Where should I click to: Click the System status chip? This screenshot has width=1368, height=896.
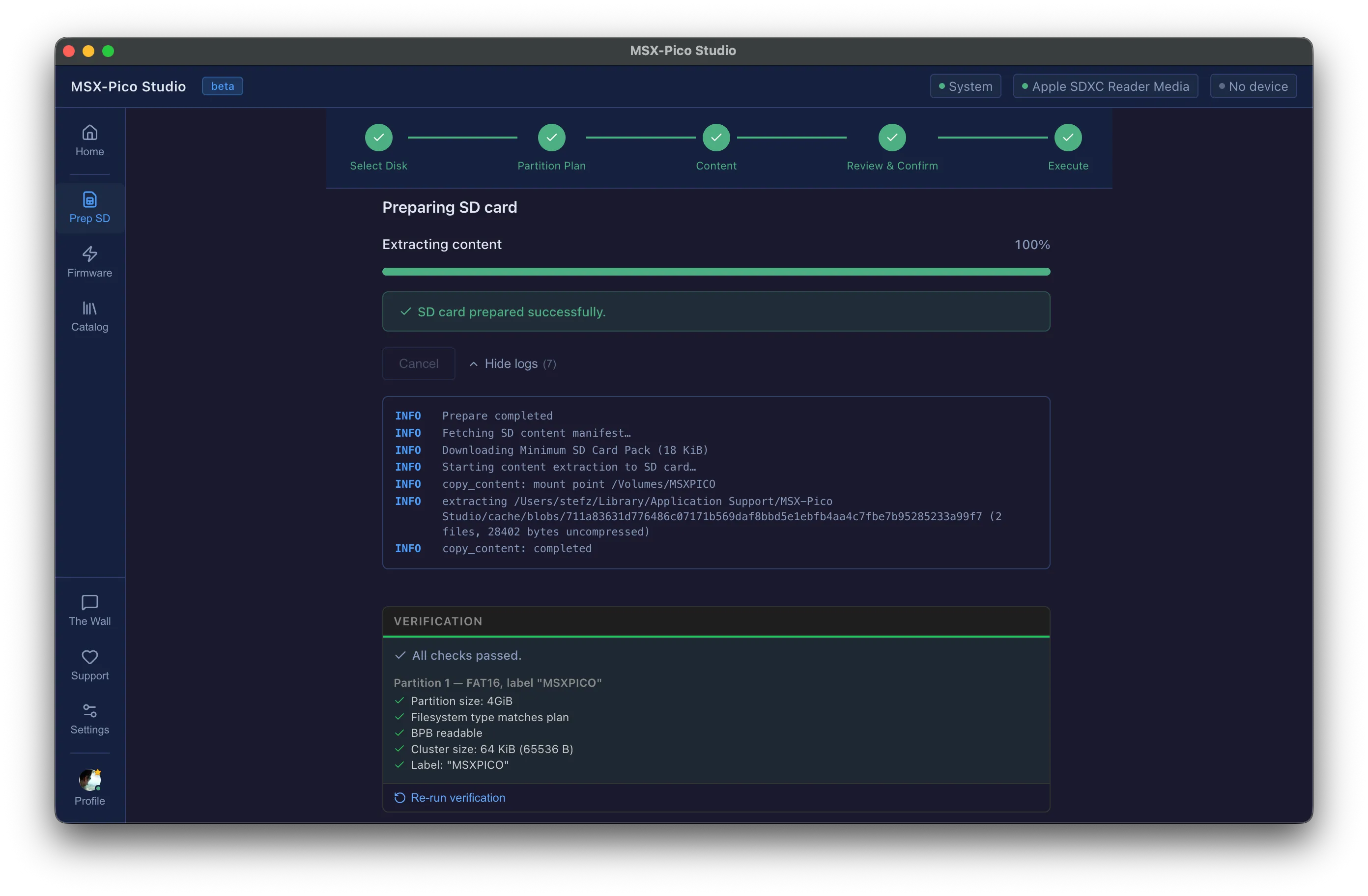pyautogui.click(x=966, y=86)
